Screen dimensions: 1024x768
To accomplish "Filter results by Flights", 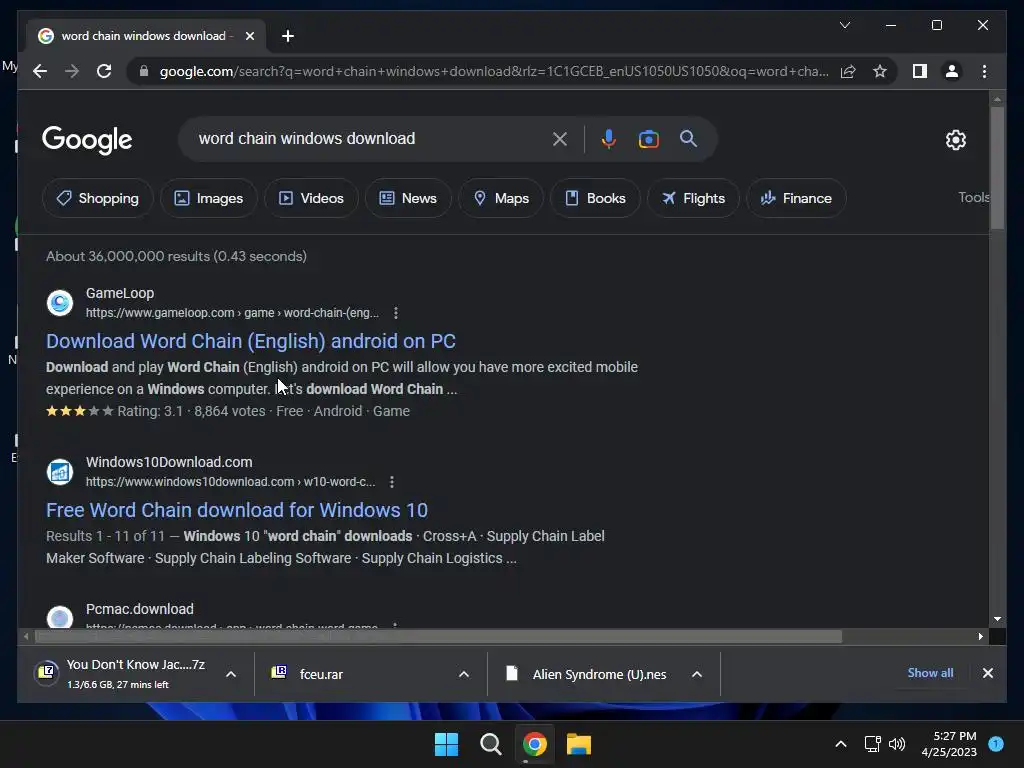I will (694, 198).
